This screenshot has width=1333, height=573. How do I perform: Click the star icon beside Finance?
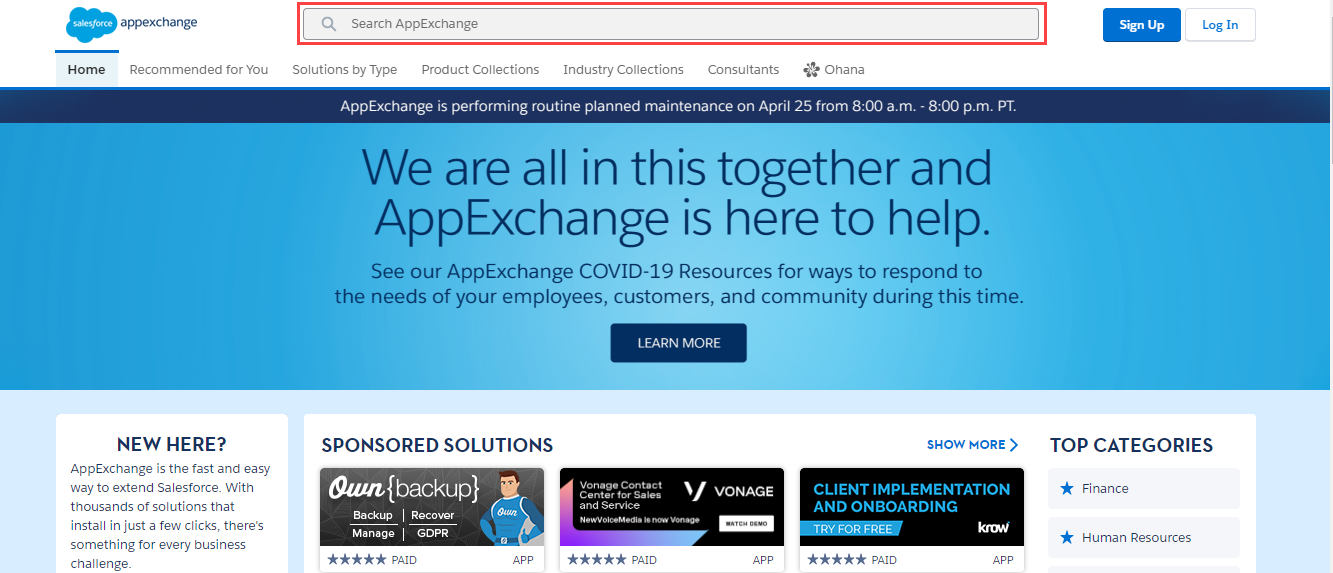tap(1066, 489)
